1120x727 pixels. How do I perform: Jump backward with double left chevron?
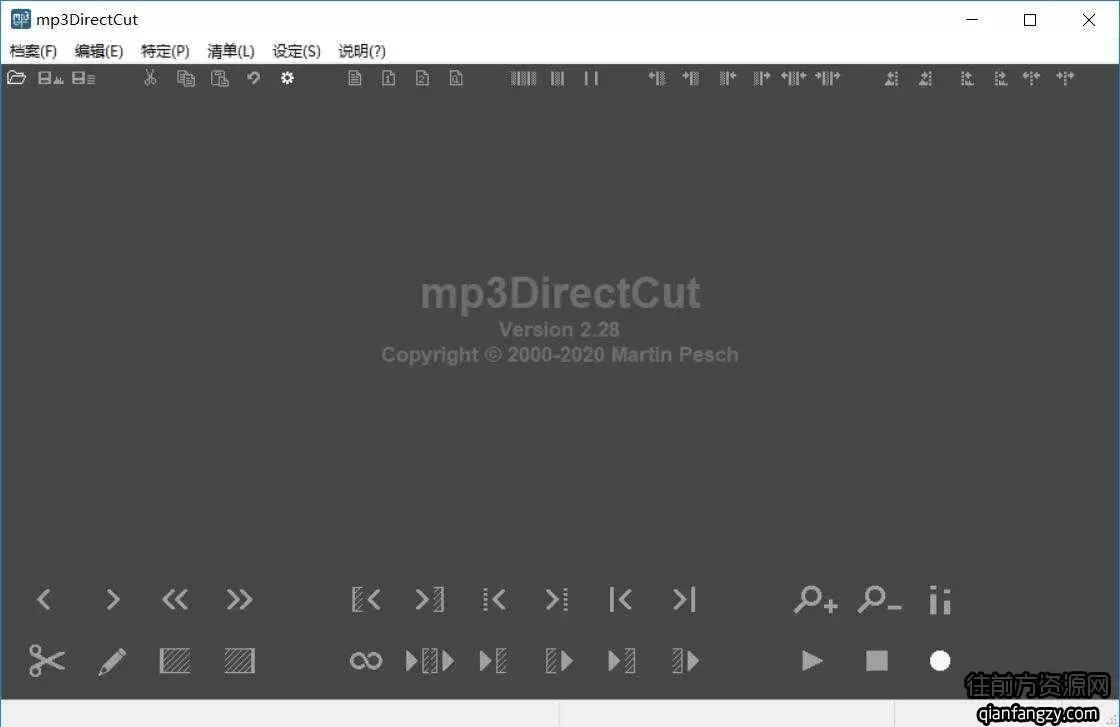(175, 599)
